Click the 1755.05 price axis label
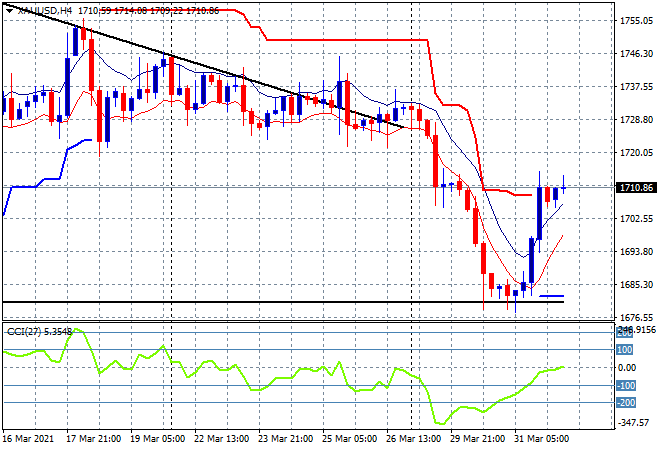660x450 pixels. [x=636, y=21]
